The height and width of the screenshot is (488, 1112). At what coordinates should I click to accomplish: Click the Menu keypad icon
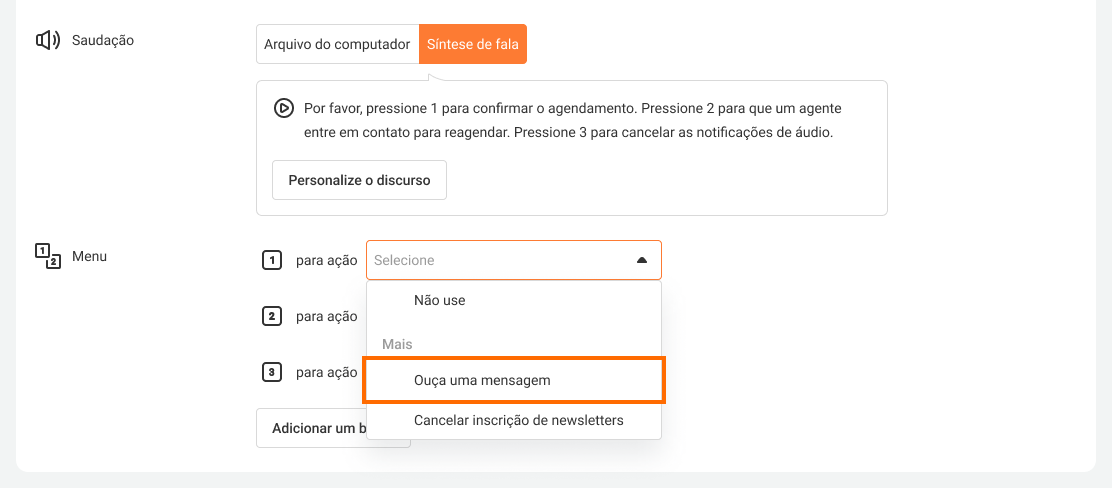(x=48, y=256)
